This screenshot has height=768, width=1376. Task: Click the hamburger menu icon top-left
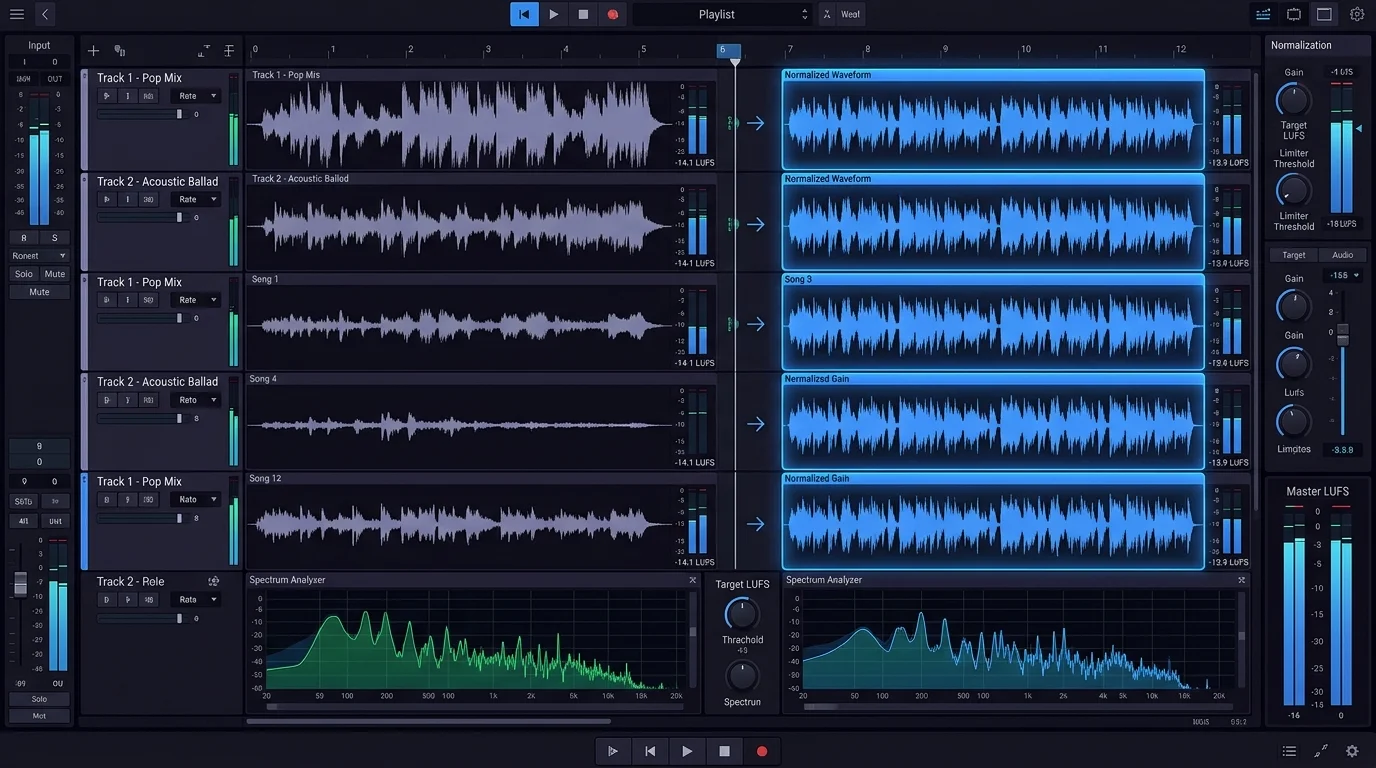pos(16,14)
